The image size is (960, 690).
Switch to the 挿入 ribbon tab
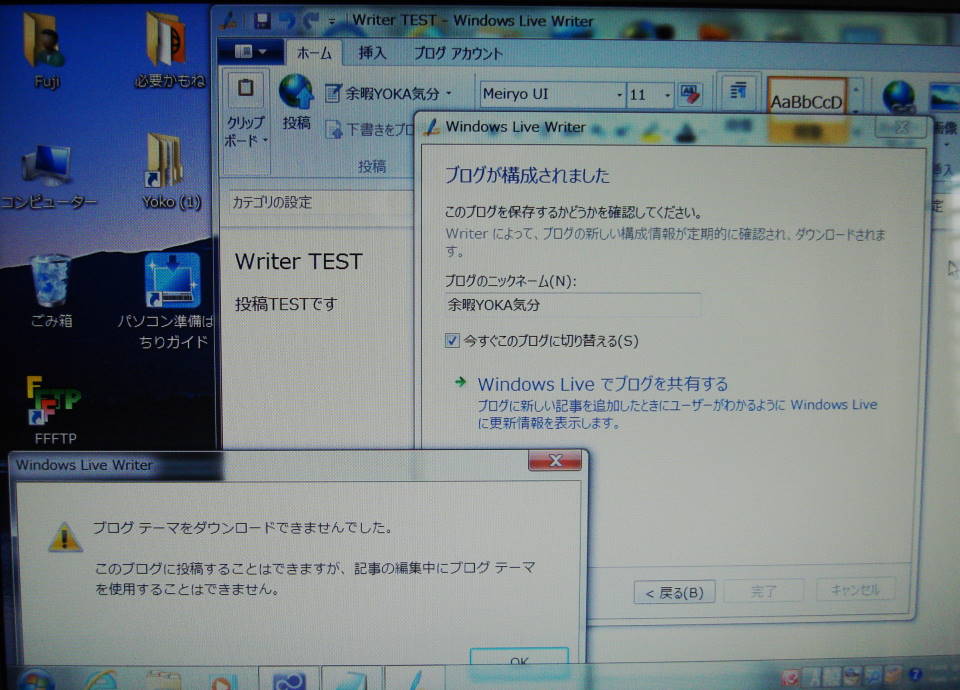click(372, 53)
